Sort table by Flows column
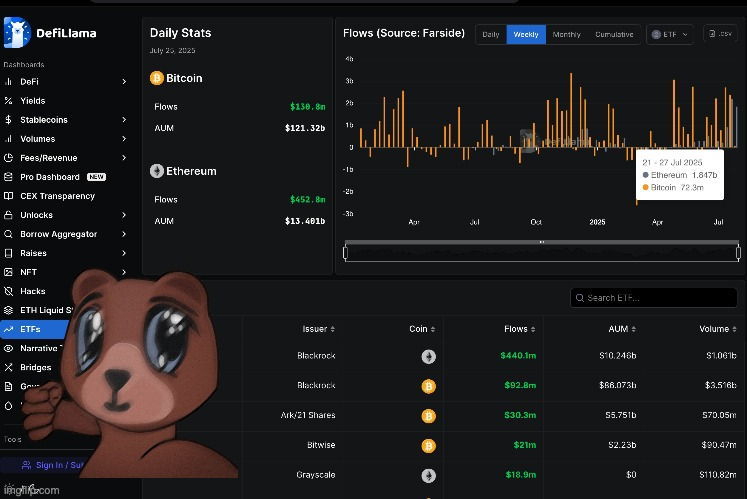This screenshot has height=499, width=747. [x=520, y=329]
